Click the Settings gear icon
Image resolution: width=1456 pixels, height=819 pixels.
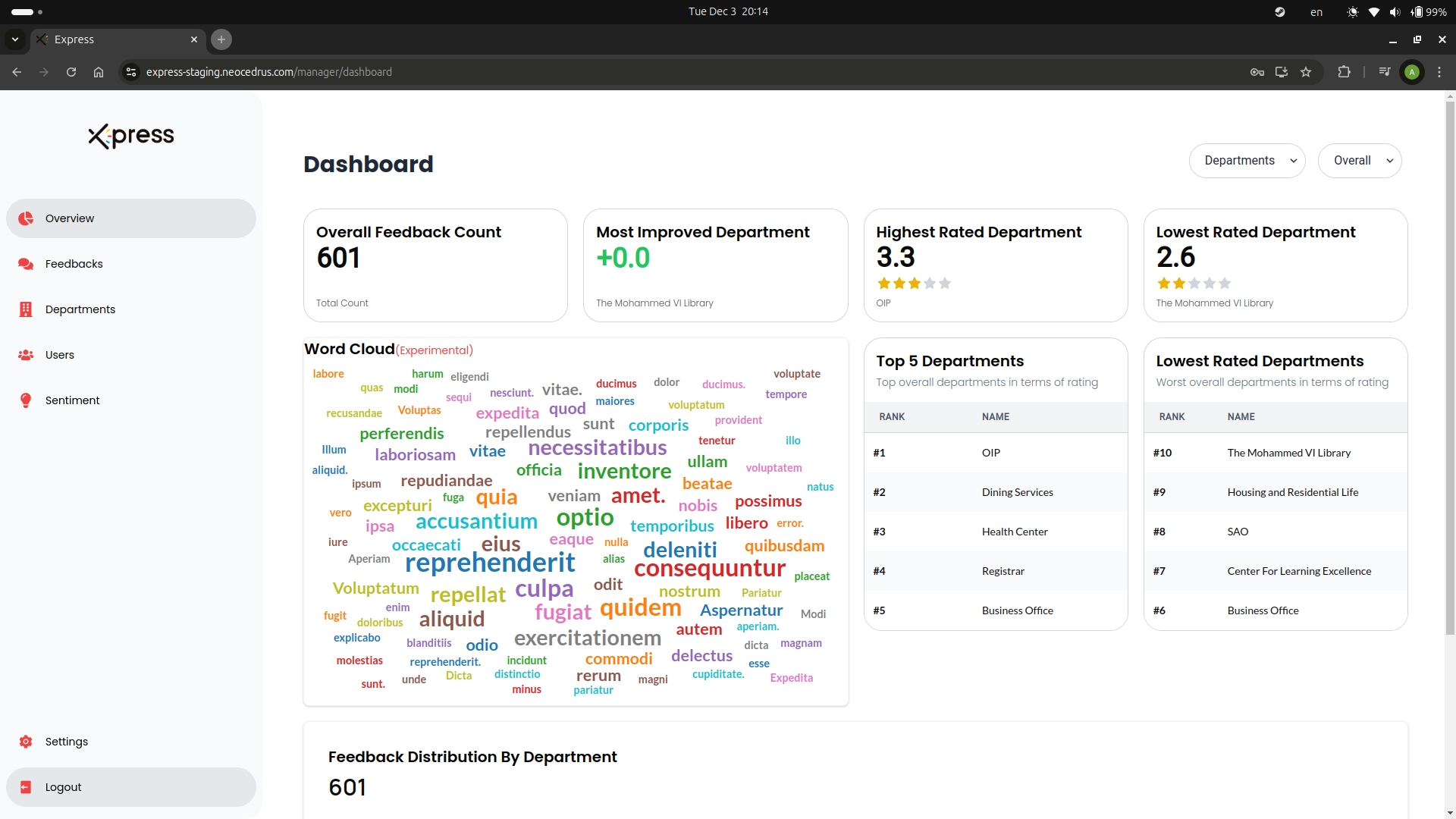pyautogui.click(x=26, y=742)
